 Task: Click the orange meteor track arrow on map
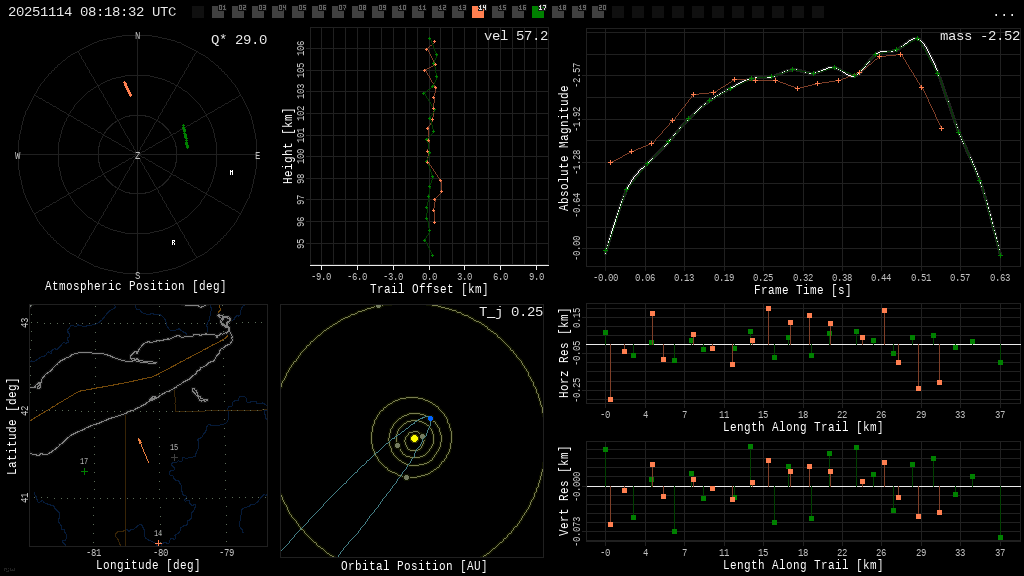(x=144, y=451)
